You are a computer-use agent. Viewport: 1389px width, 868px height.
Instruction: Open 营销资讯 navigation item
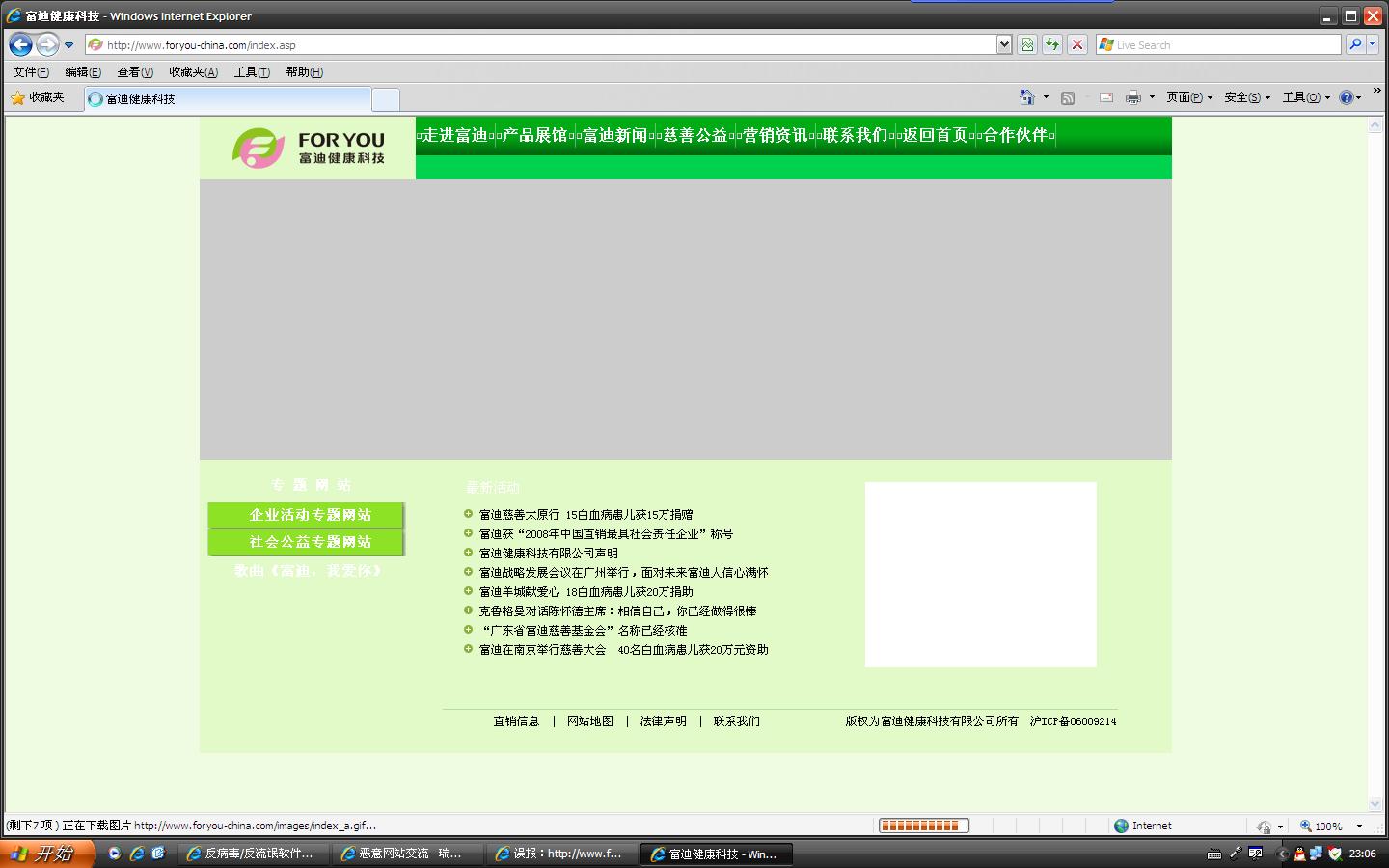click(776, 135)
